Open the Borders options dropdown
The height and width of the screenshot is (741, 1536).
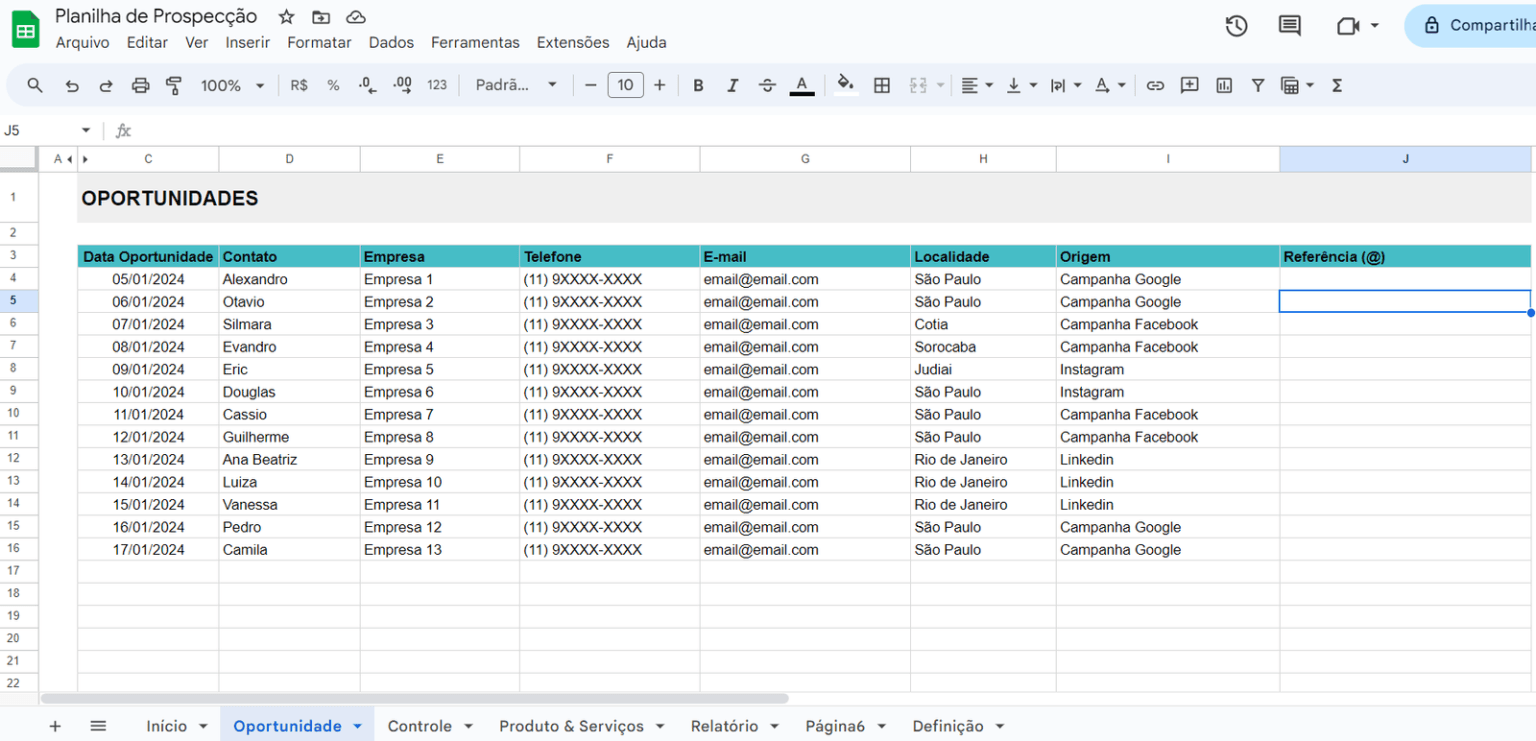(881, 85)
